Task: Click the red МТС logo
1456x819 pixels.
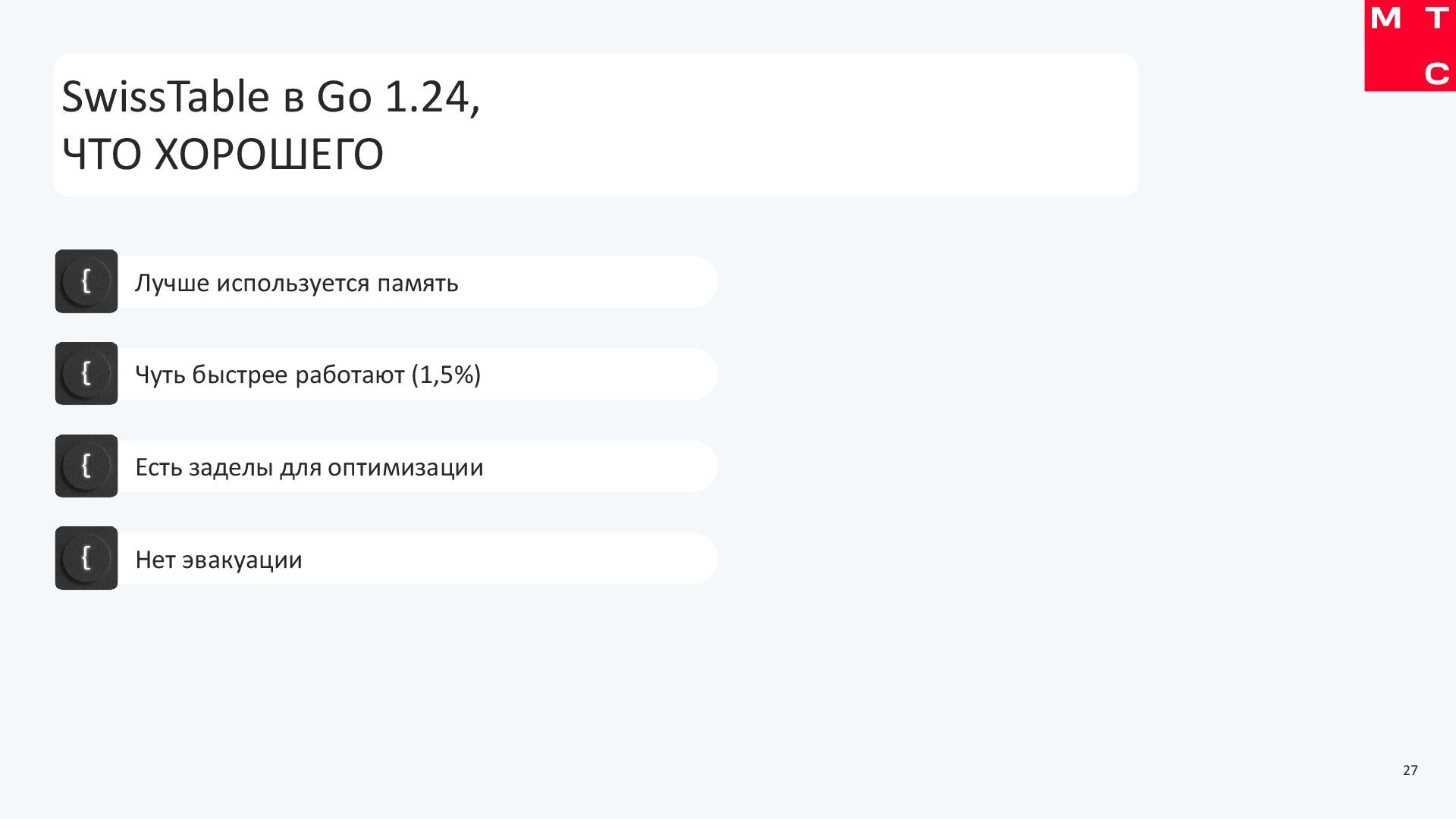Action: tap(1410, 45)
